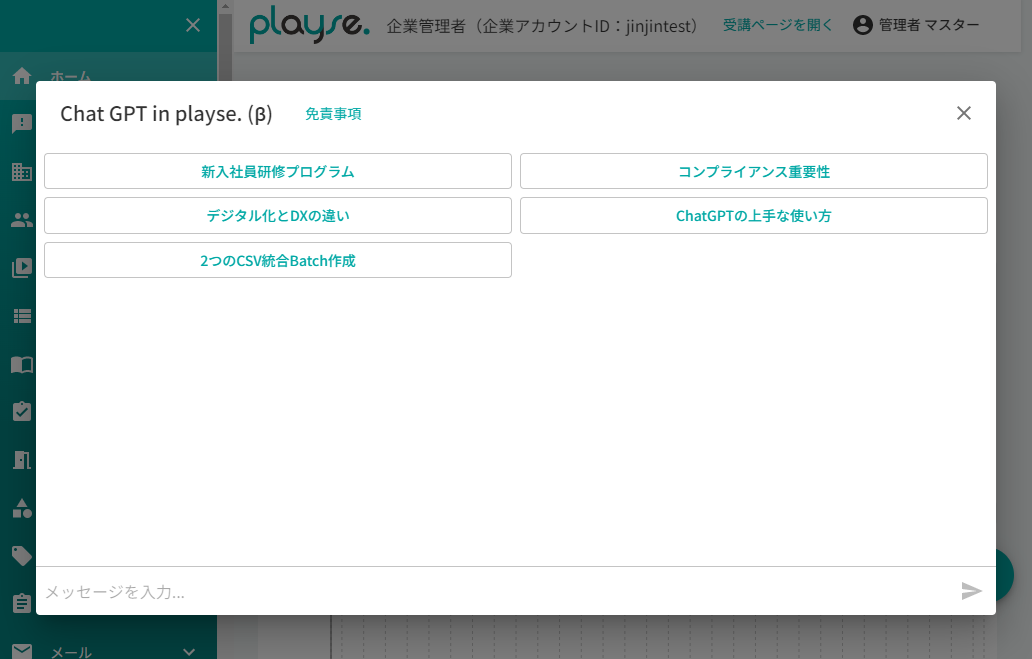
Task: Open the mail envelope icon in sidebar
Action: click(22, 651)
